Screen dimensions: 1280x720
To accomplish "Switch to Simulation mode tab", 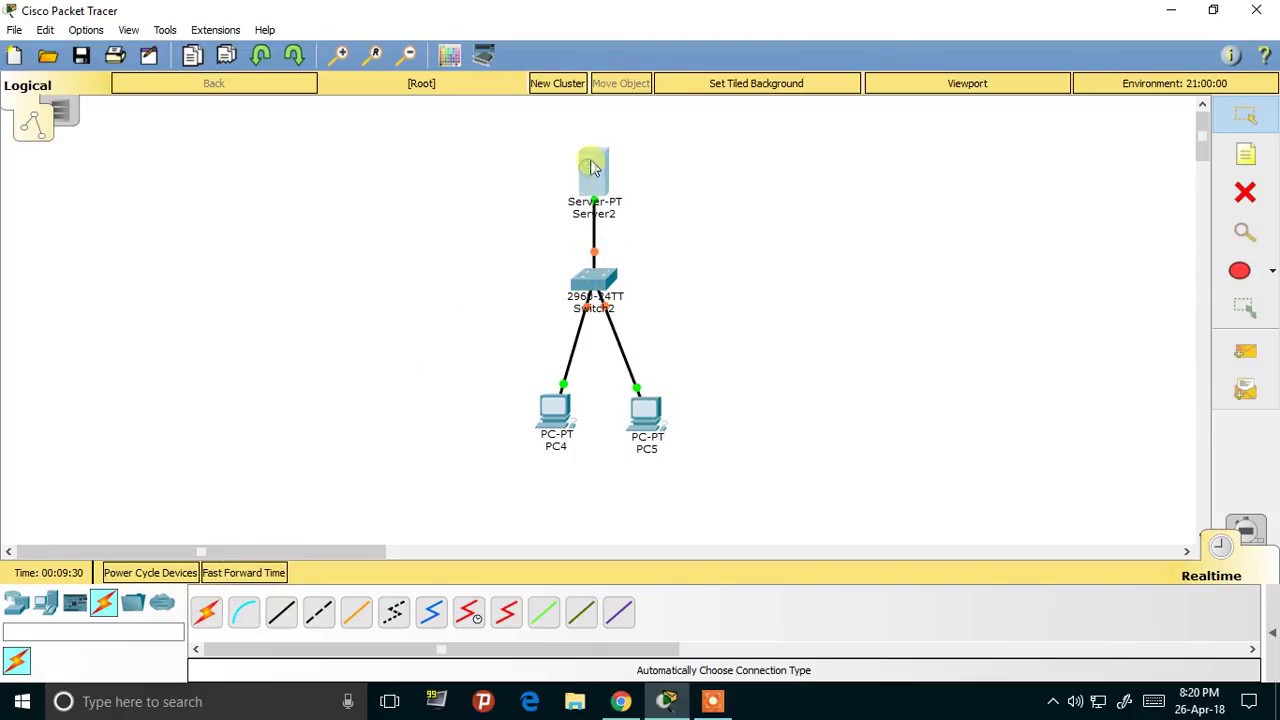I will tap(1245, 530).
